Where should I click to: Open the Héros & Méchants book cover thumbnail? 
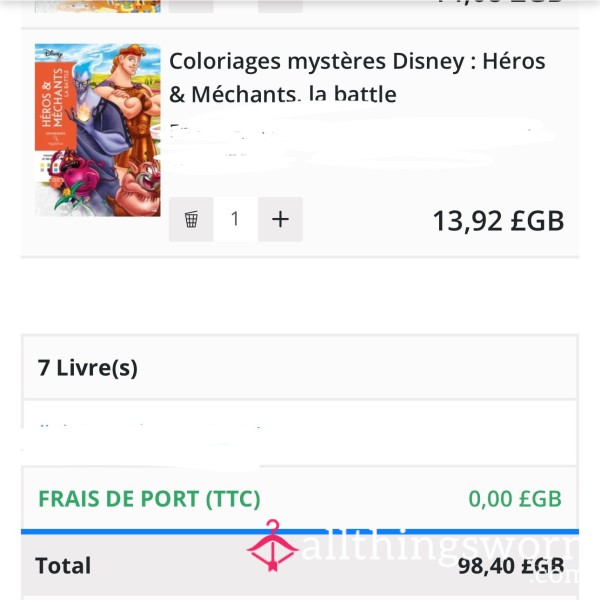98,130
